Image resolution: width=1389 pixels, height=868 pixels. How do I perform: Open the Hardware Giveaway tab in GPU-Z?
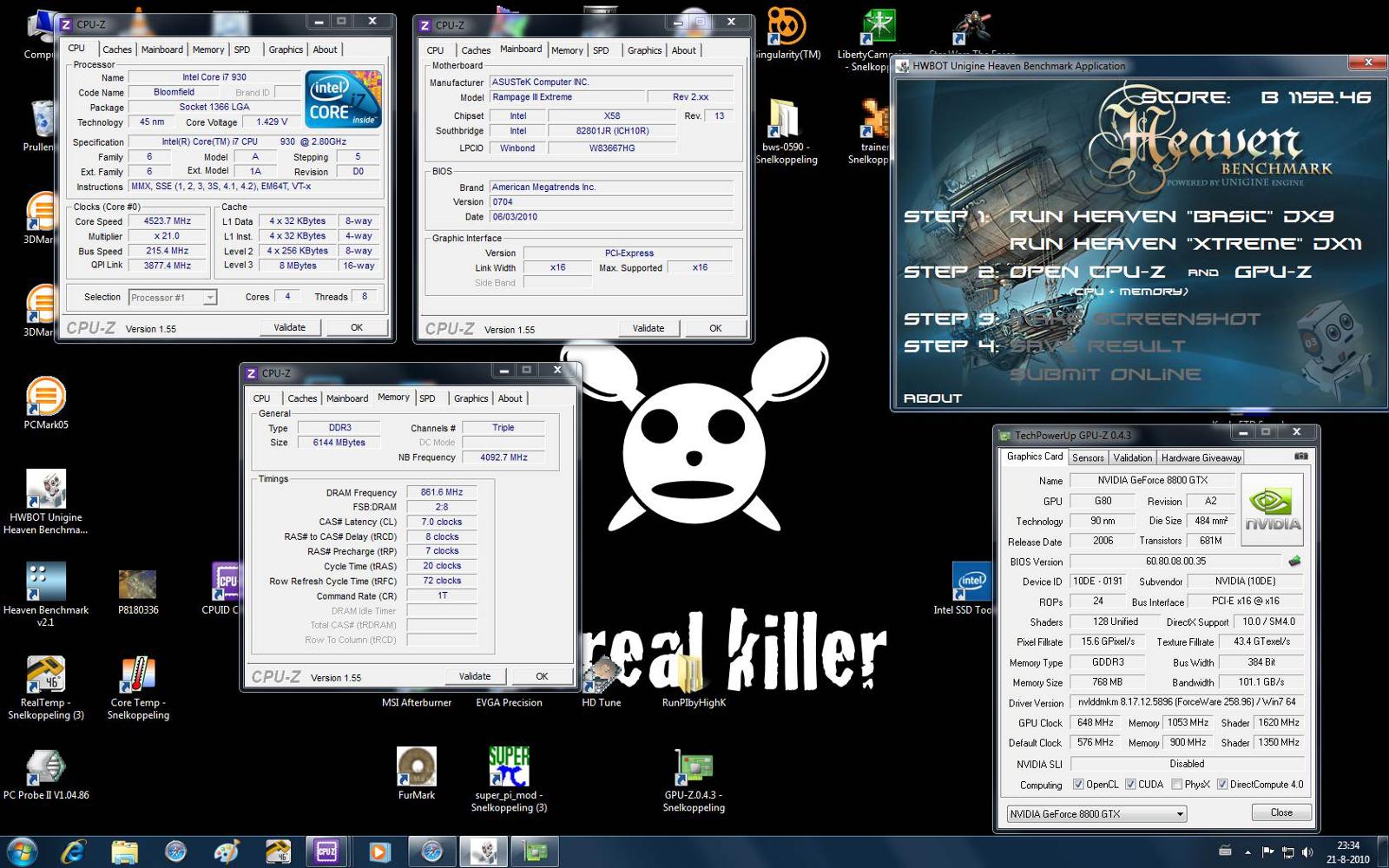pyautogui.click(x=1201, y=457)
